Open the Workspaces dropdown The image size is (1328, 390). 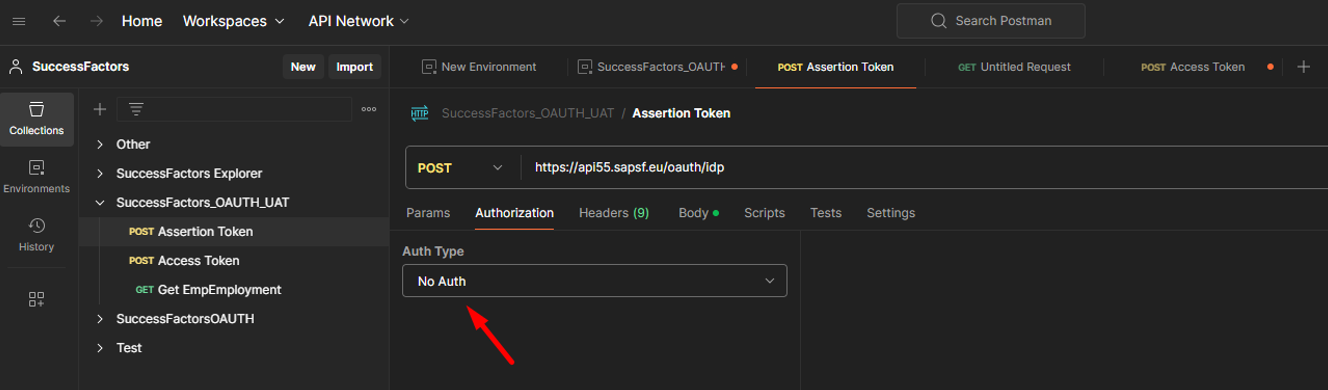[233, 21]
